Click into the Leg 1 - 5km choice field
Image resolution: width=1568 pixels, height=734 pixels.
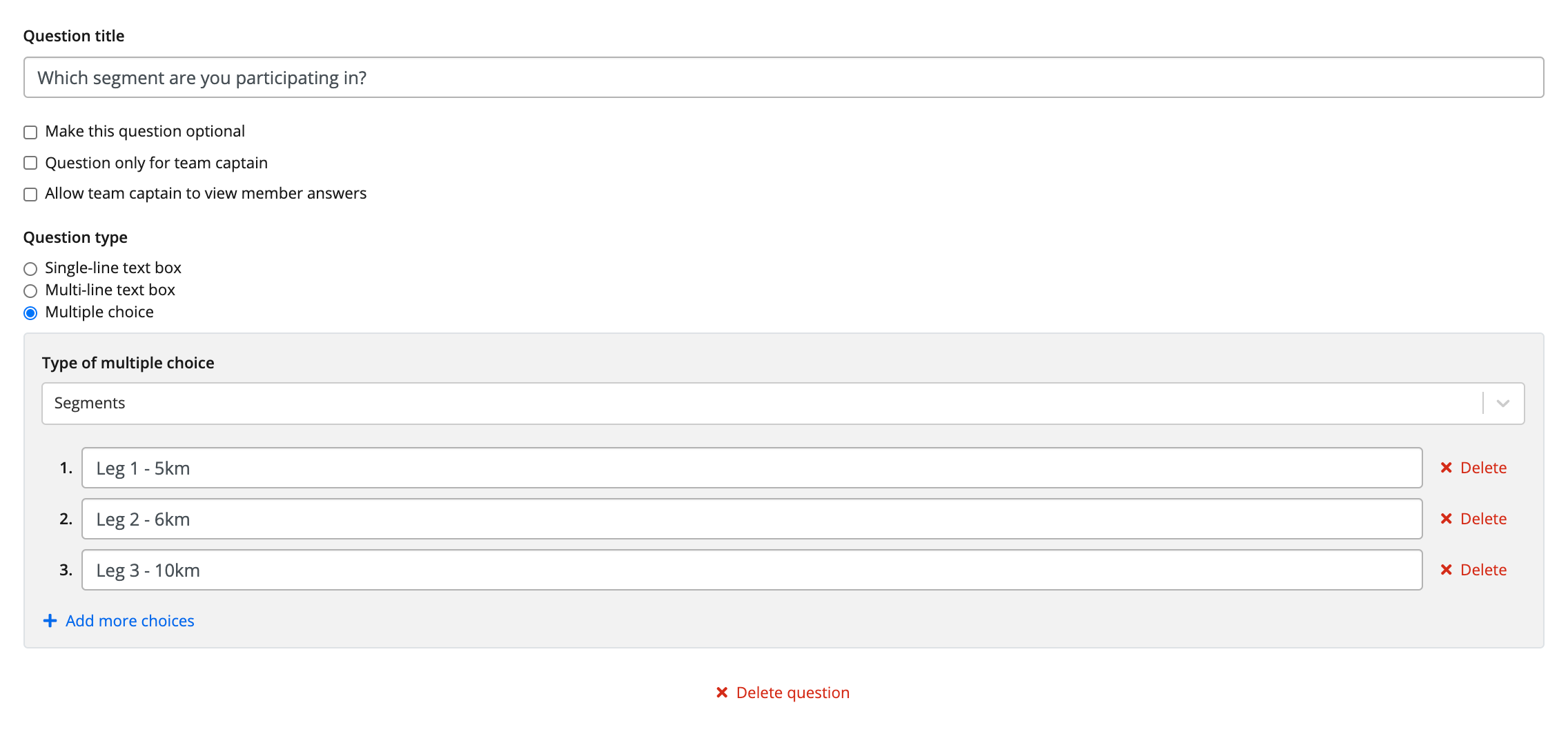pos(752,468)
